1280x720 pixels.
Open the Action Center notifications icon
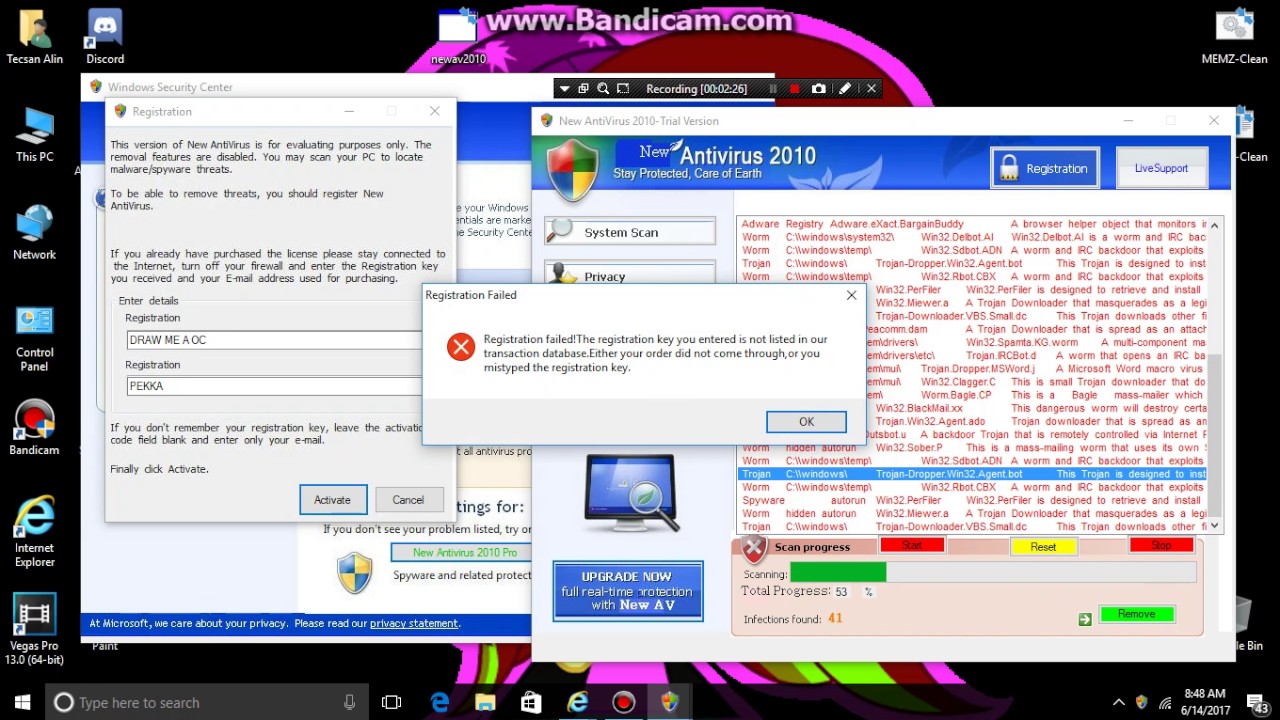click(1261, 704)
